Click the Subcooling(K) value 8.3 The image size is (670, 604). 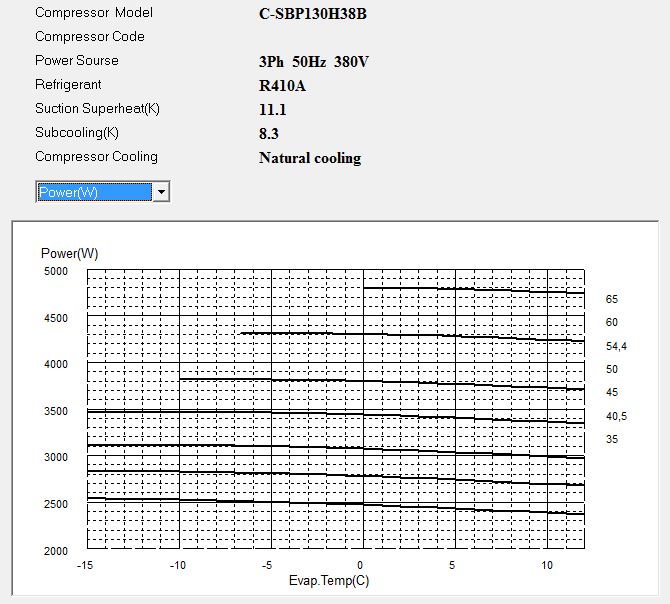(x=270, y=134)
